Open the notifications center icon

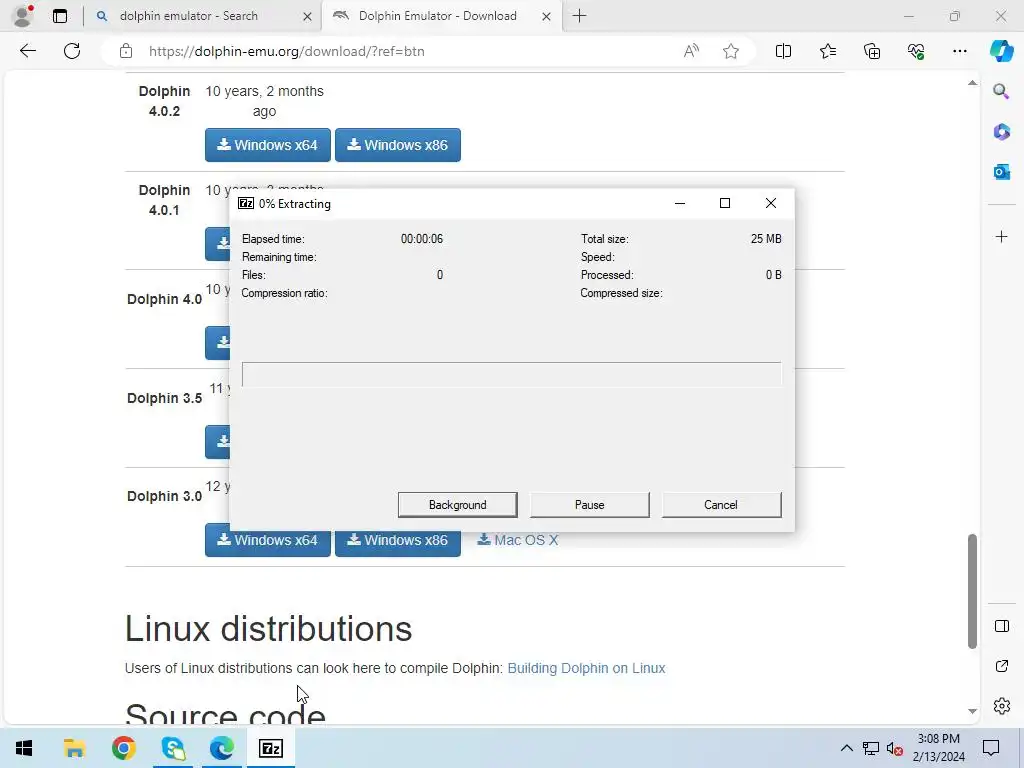point(991,748)
